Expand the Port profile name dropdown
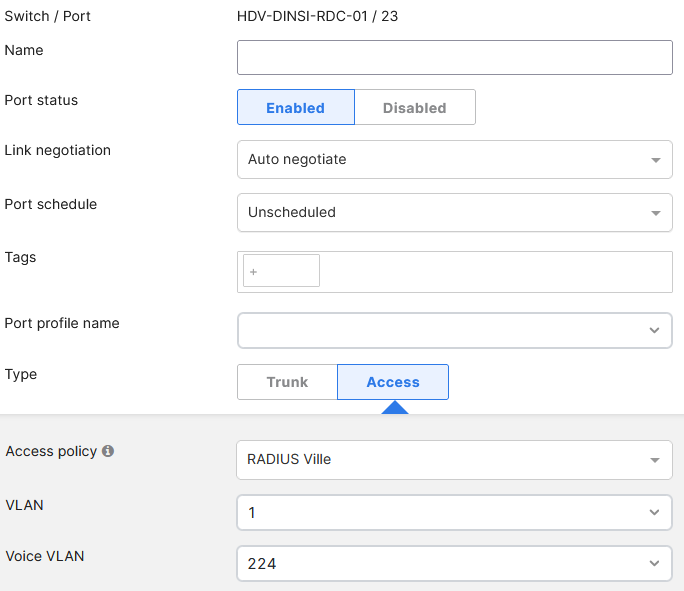The image size is (684, 591). pos(455,330)
